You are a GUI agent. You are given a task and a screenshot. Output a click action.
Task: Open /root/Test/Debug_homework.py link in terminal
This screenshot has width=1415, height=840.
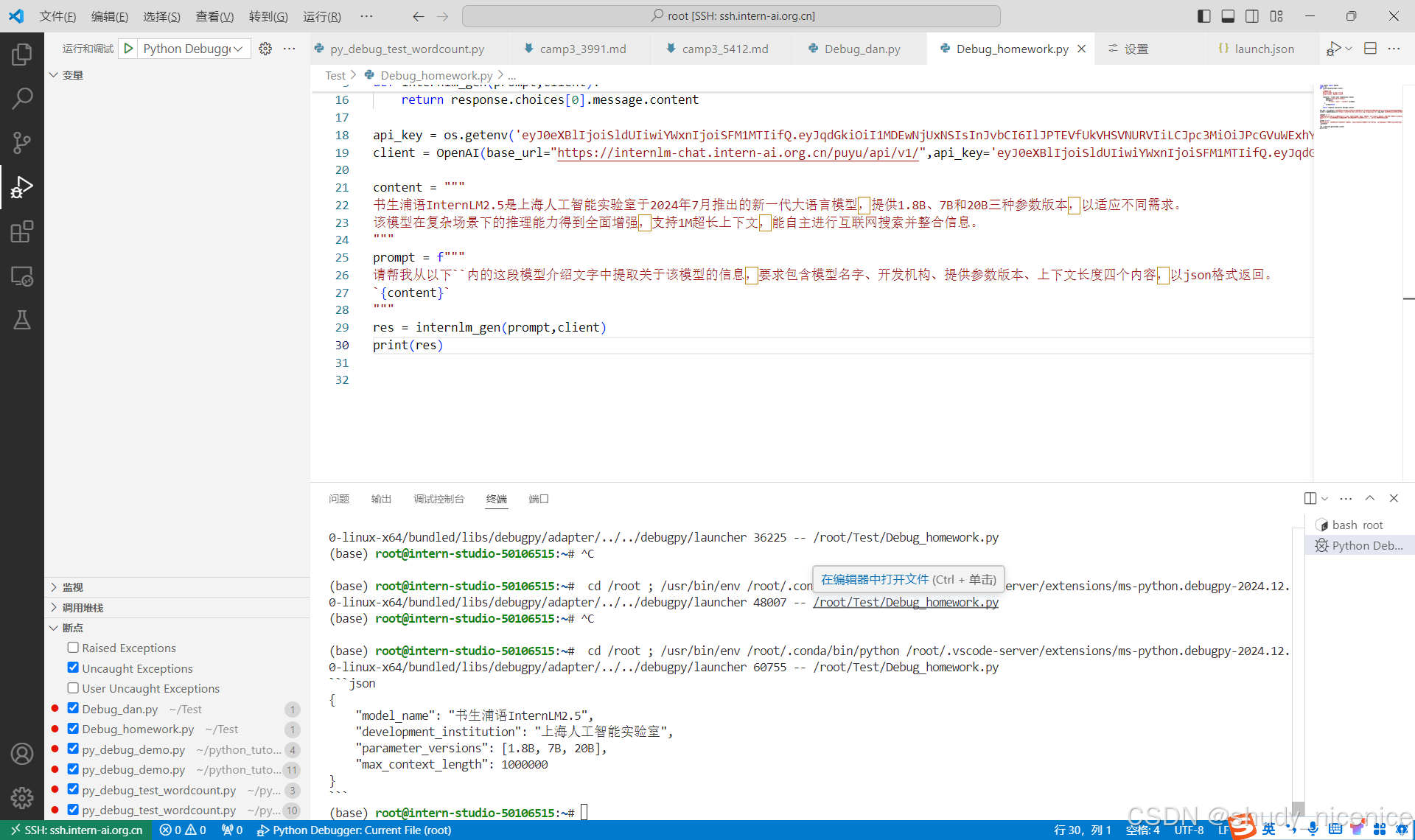(906, 602)
